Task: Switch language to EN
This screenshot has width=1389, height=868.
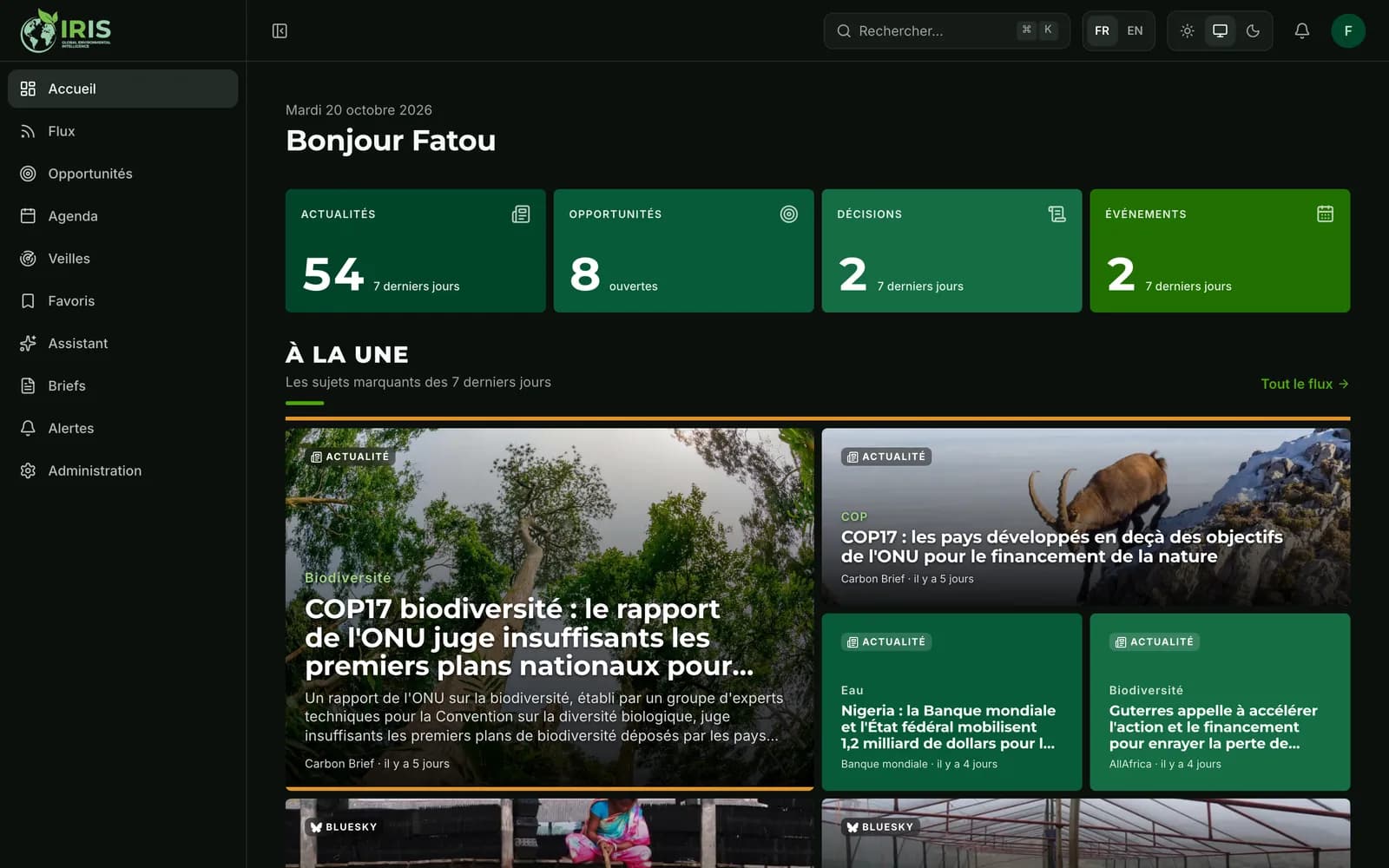Action: pos(1135,31)
